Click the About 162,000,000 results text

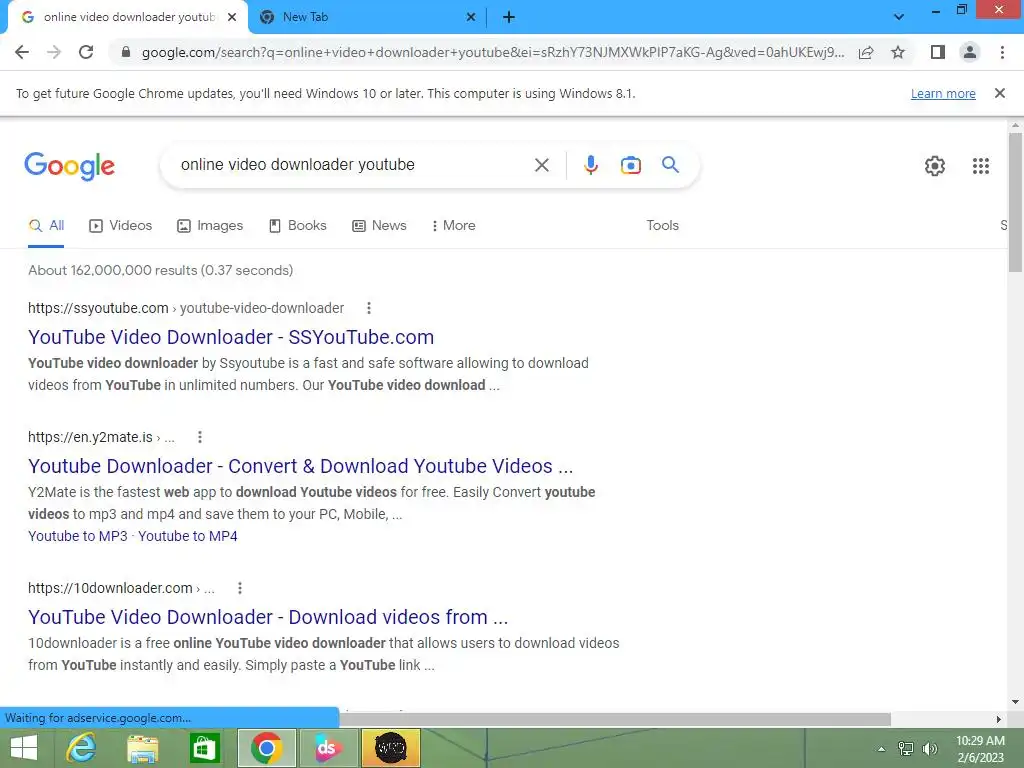pyautogui.click(x=161, y=270)
